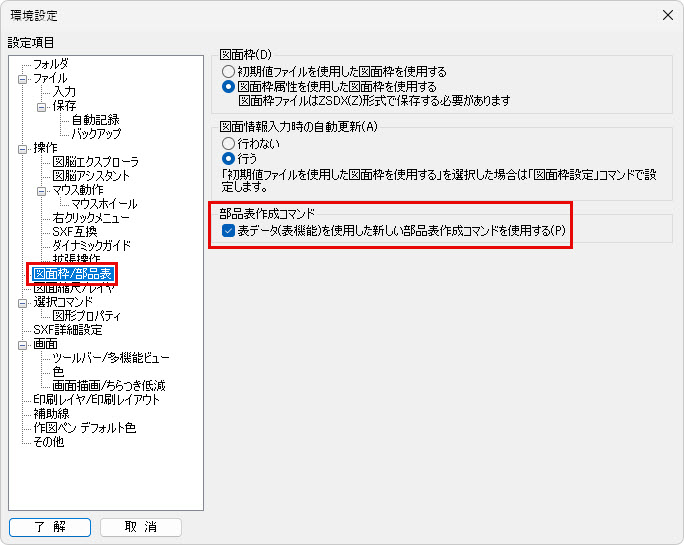Close the 環境設定 dialog window

coord(667,14)
